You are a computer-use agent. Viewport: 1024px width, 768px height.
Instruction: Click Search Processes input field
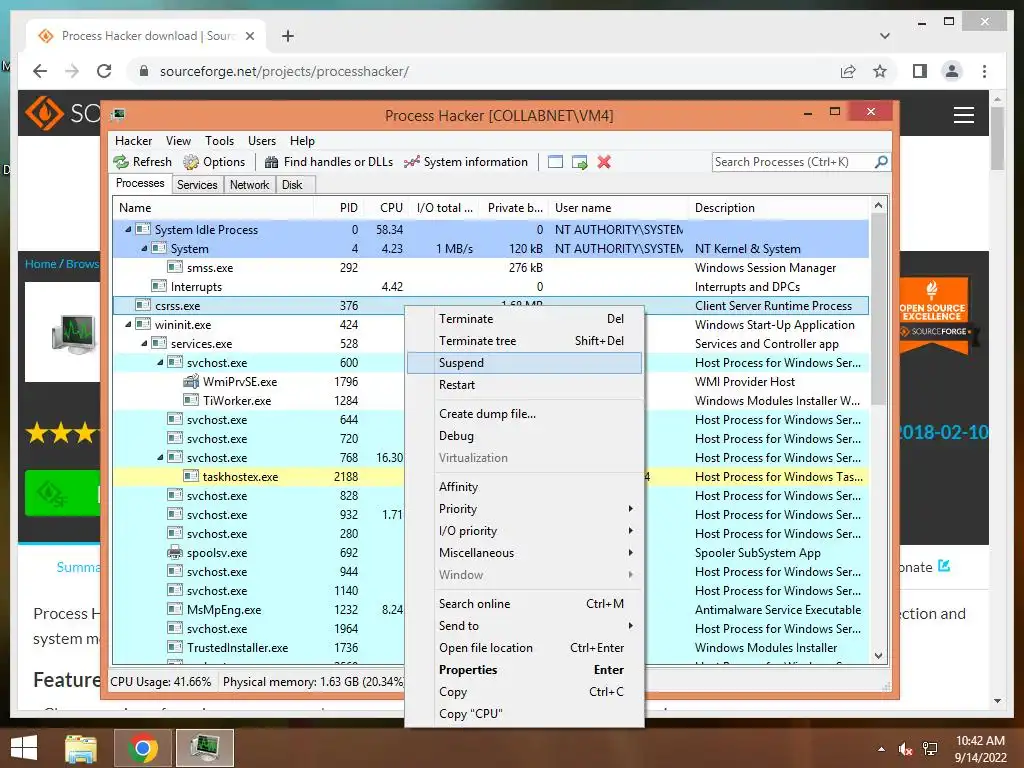tap(792, 162)
